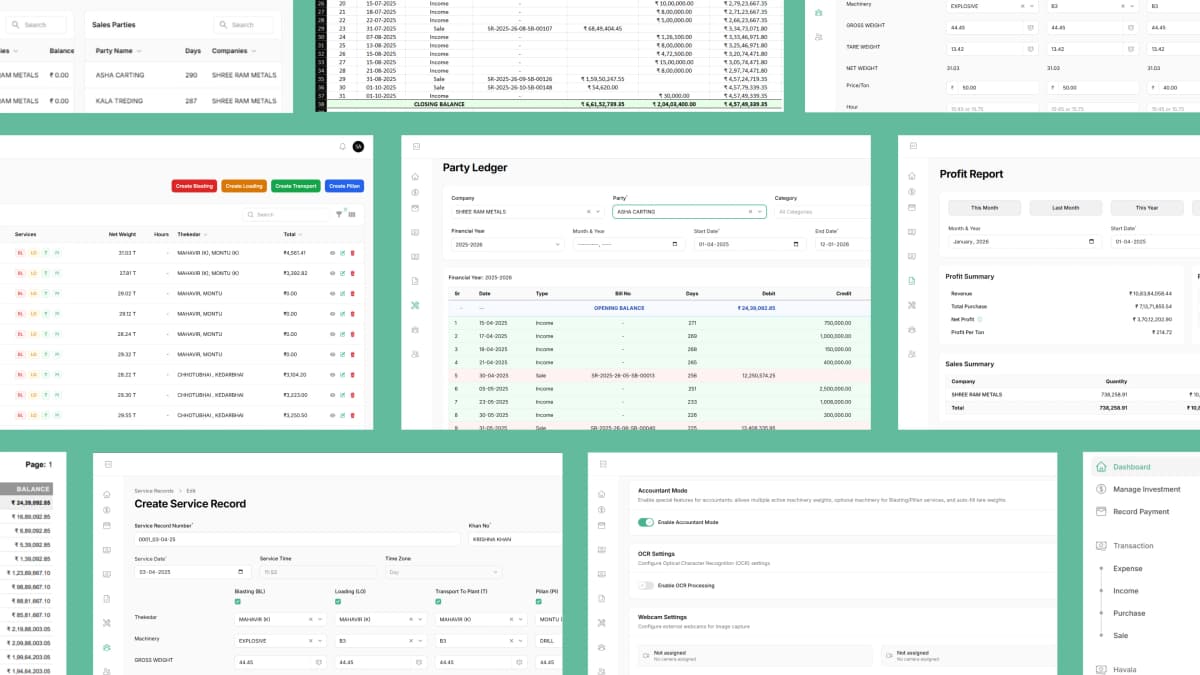
Task: Edit the service record totaling ₹3,104.20
Action: click(342, 374)
